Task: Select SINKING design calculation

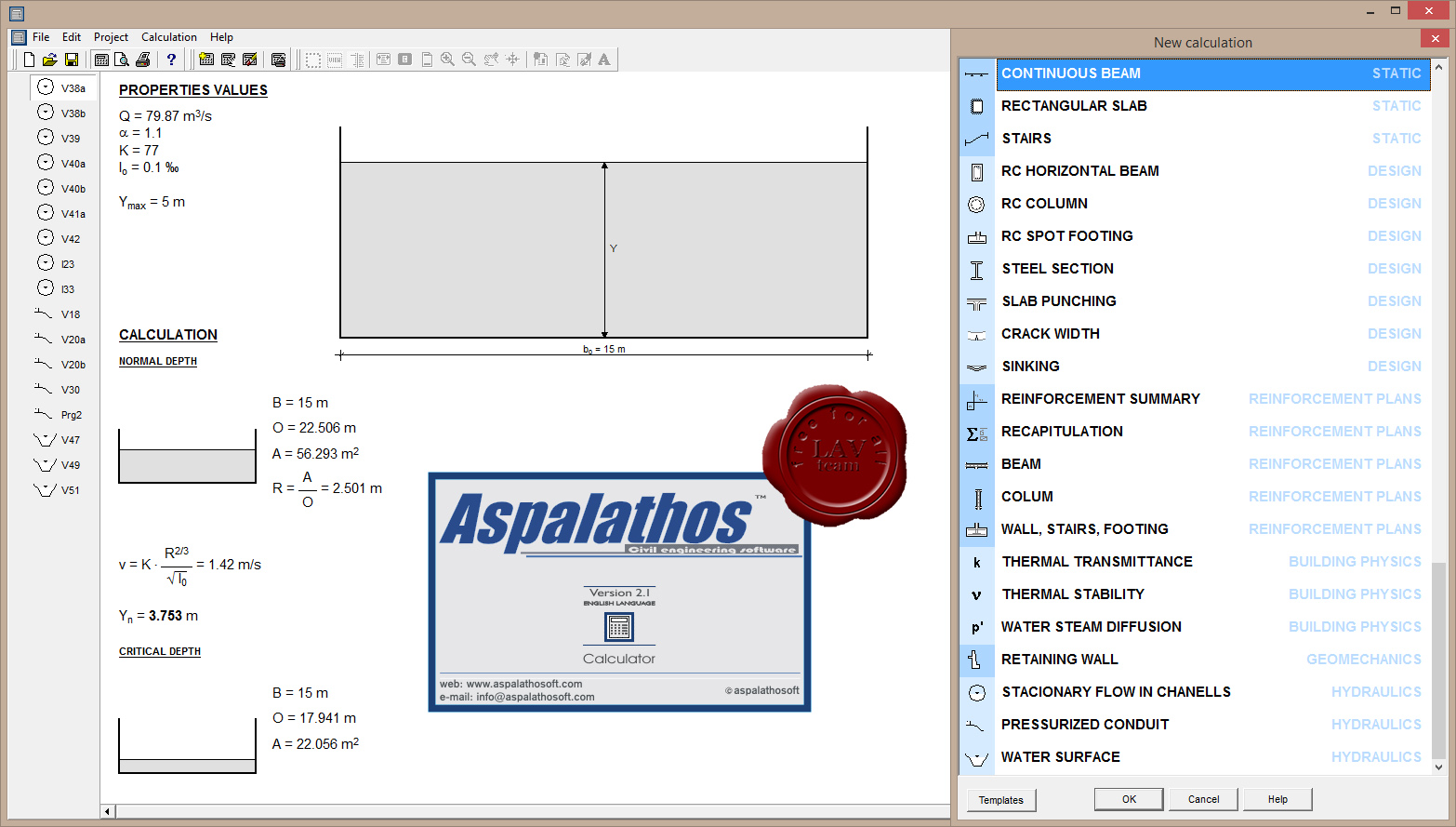Action: pos(1195,367)
